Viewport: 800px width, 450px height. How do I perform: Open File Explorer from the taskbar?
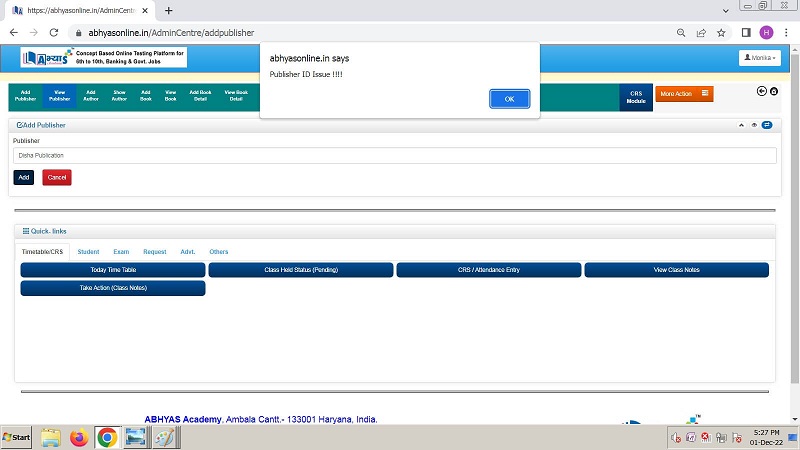(x=51, y=438)
